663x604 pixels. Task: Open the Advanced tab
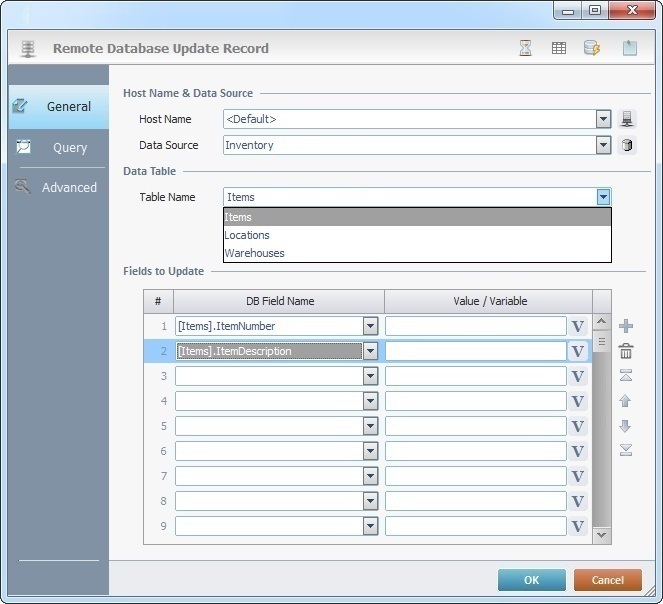(x=69, y=187)
